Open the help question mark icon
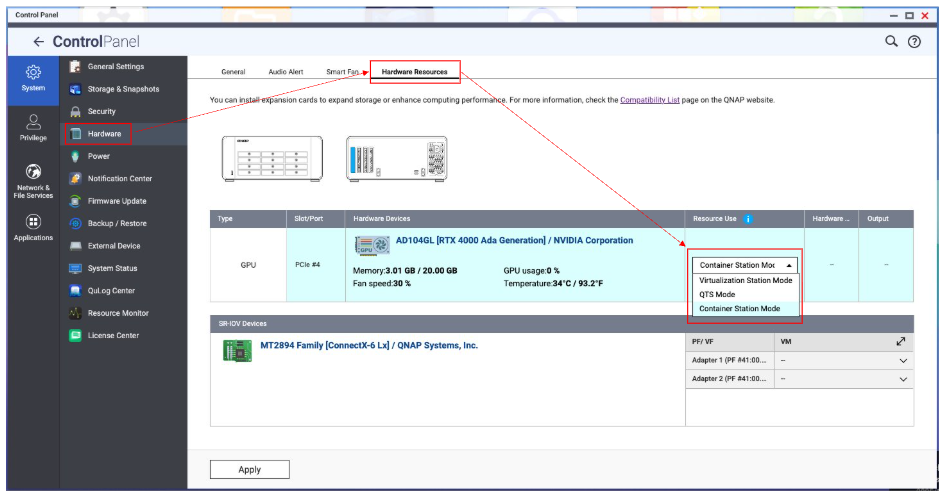The image size is (946, 496). [914, 41]
